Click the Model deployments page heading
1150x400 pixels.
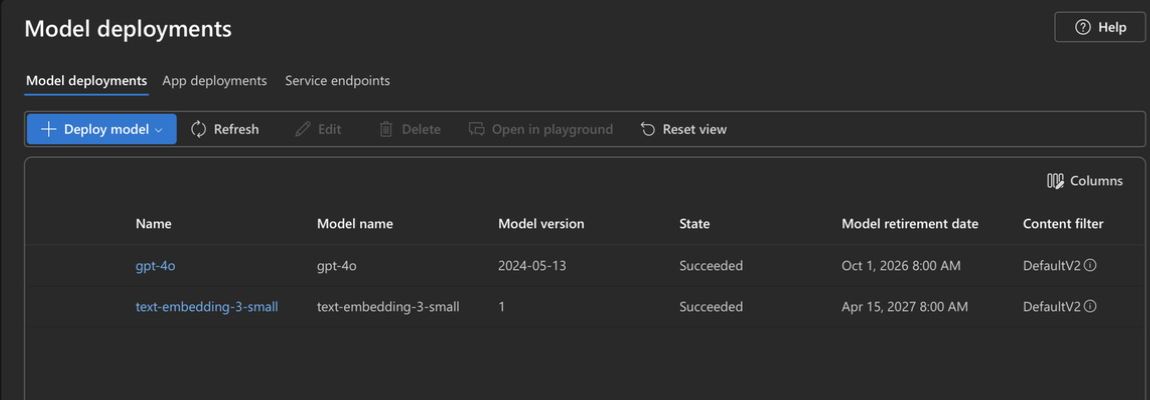(128, 29)
